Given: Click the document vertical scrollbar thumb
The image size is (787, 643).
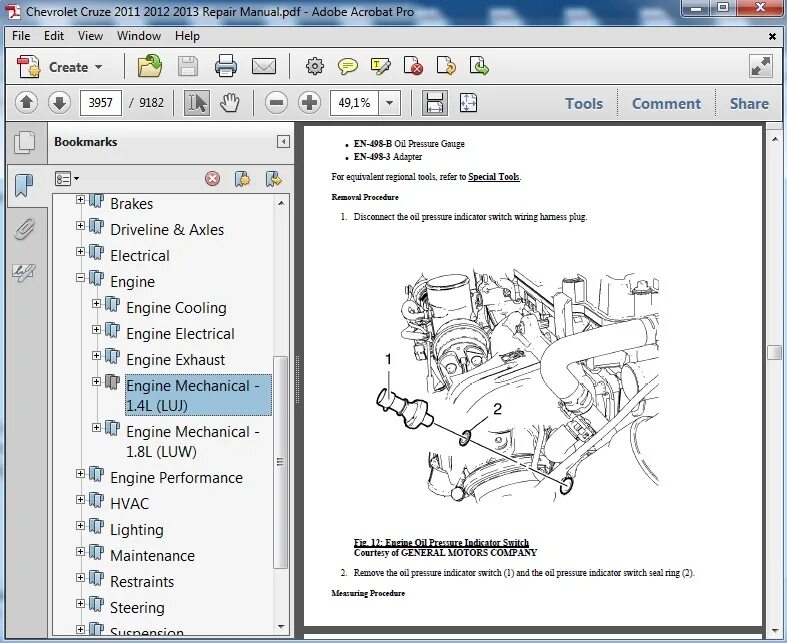Looking at the screenshot, I should [x=774, y=352].
